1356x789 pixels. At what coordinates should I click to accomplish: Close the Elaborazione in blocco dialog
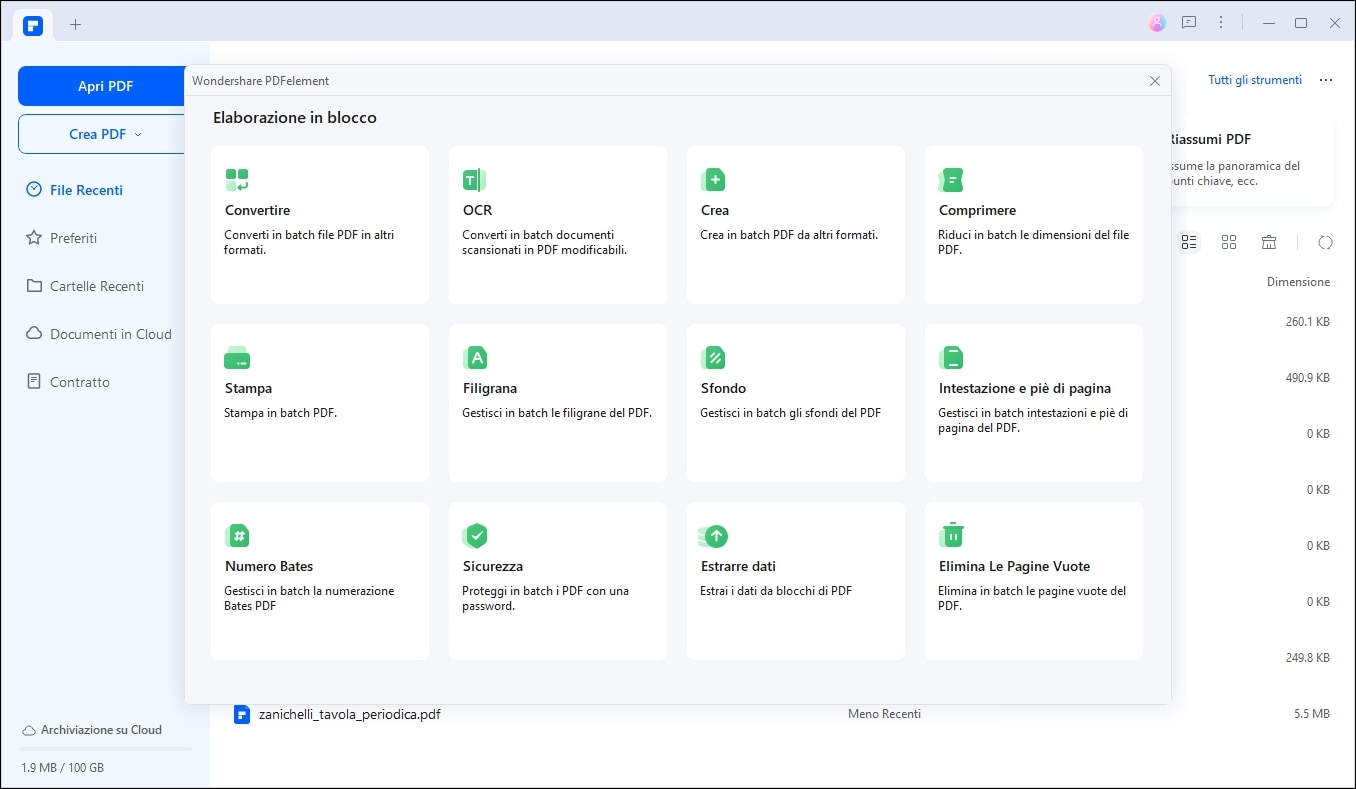[1155, 81]
